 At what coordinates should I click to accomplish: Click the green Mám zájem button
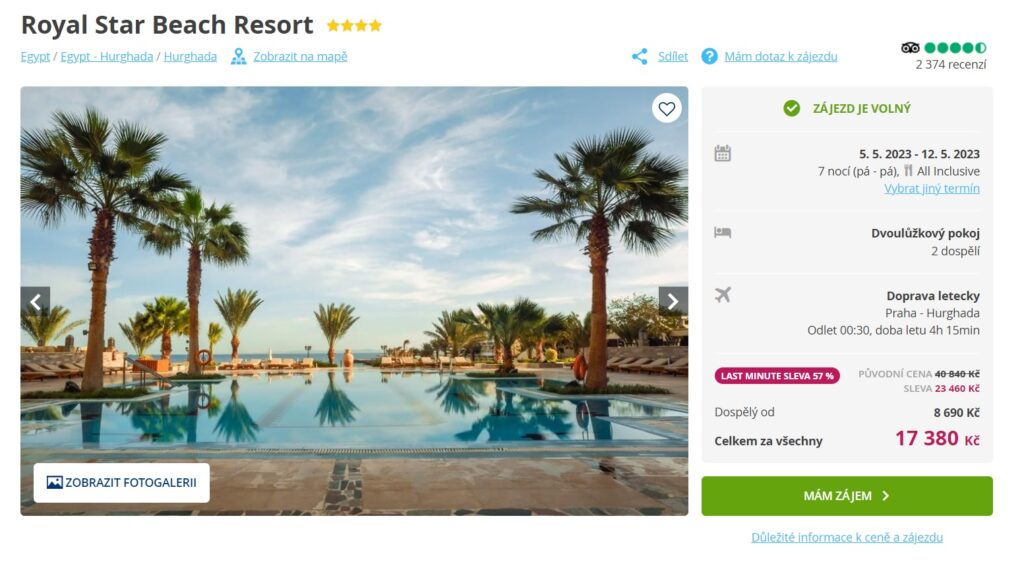pos(847,496)
